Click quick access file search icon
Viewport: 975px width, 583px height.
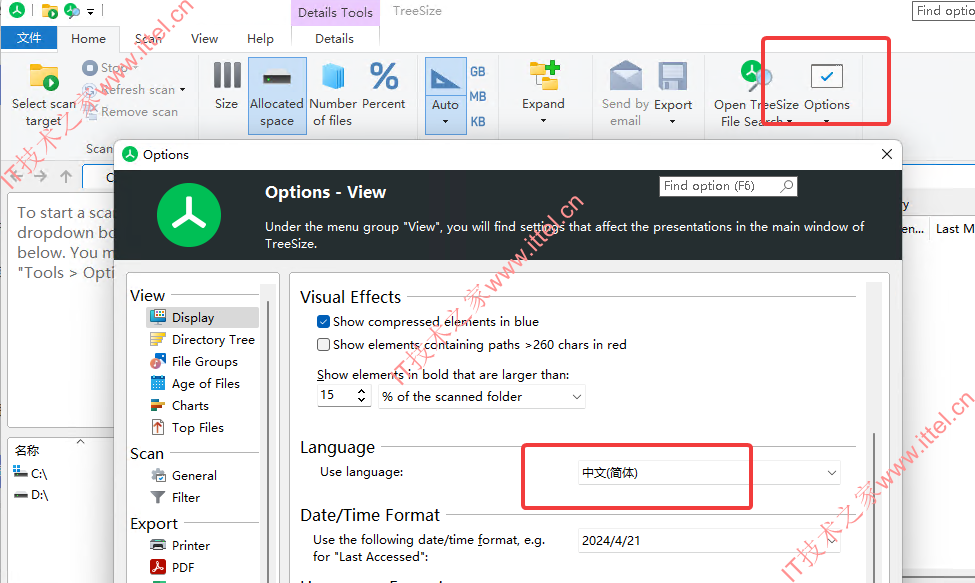[72, 11]
